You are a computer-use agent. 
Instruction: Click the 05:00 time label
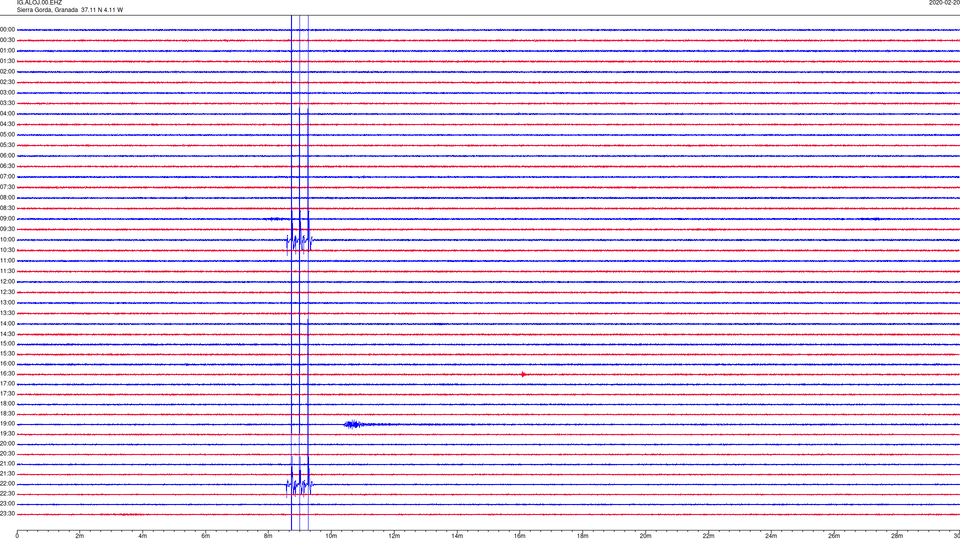coord(7,135)
